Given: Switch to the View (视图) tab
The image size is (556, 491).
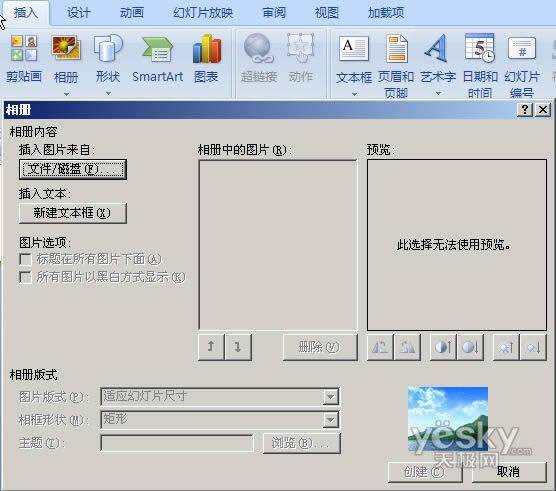Looking at the screenshot, I should [327, 13].
